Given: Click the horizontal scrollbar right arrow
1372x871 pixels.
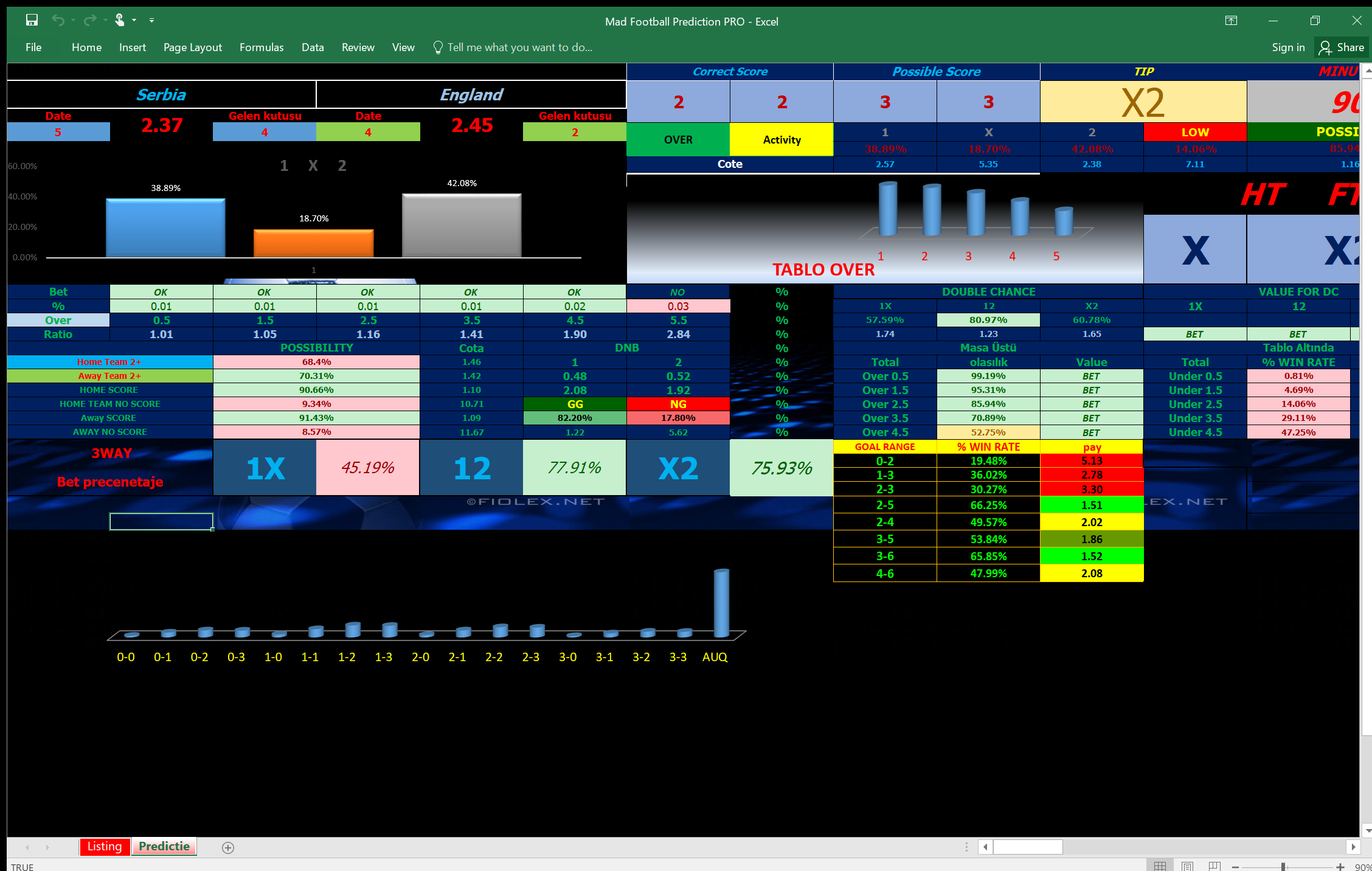Looking at the screenshot, I should point(1353,847).
